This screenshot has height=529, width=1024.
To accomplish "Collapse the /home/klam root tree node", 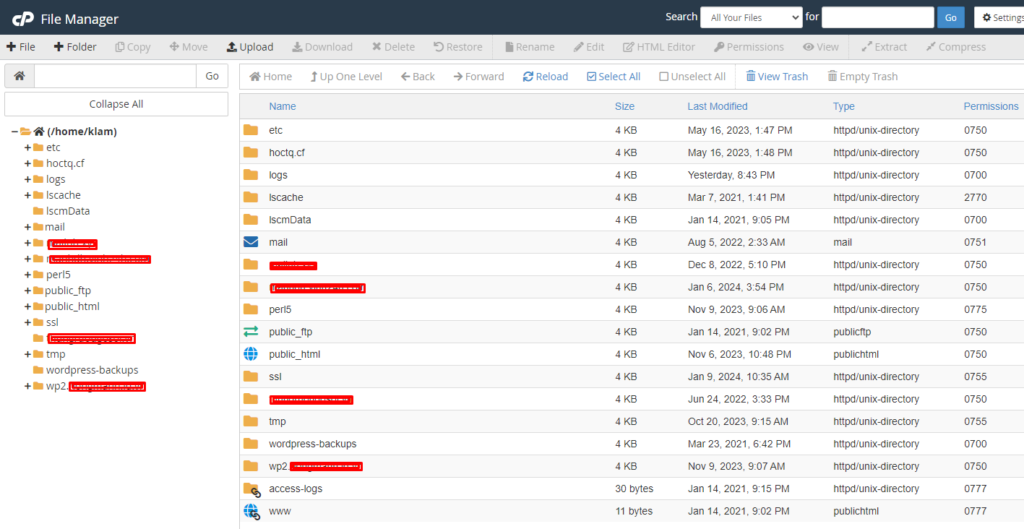I will (x=14, y=131).
